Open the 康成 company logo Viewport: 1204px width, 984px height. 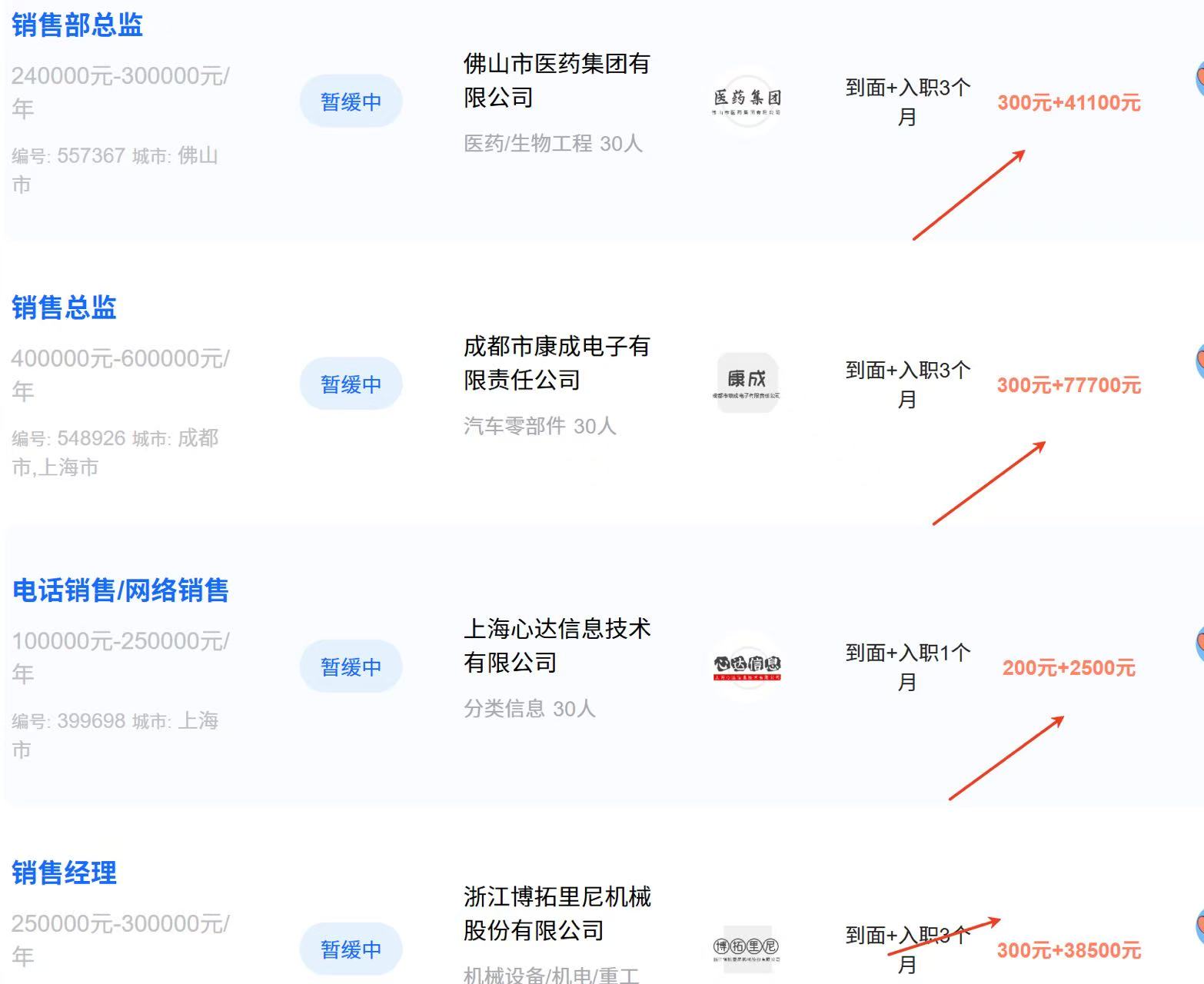(747, 383)
